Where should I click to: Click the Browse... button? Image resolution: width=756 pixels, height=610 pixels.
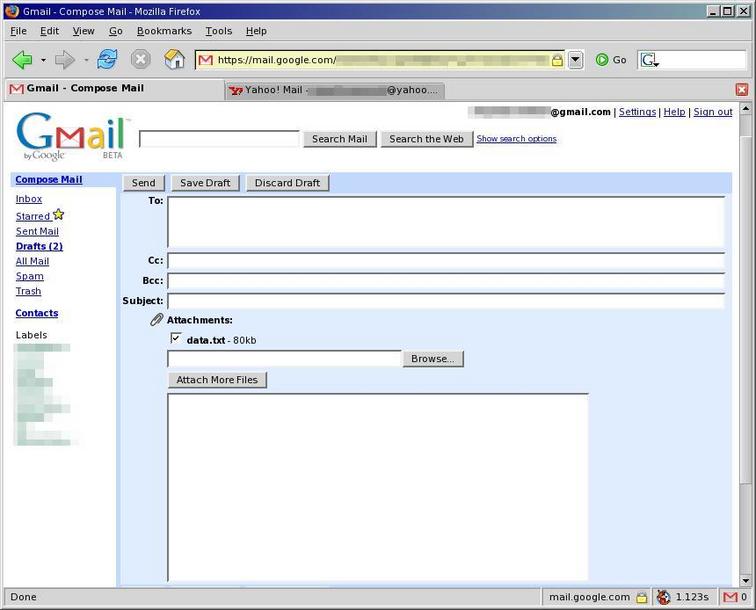(432, 359)
